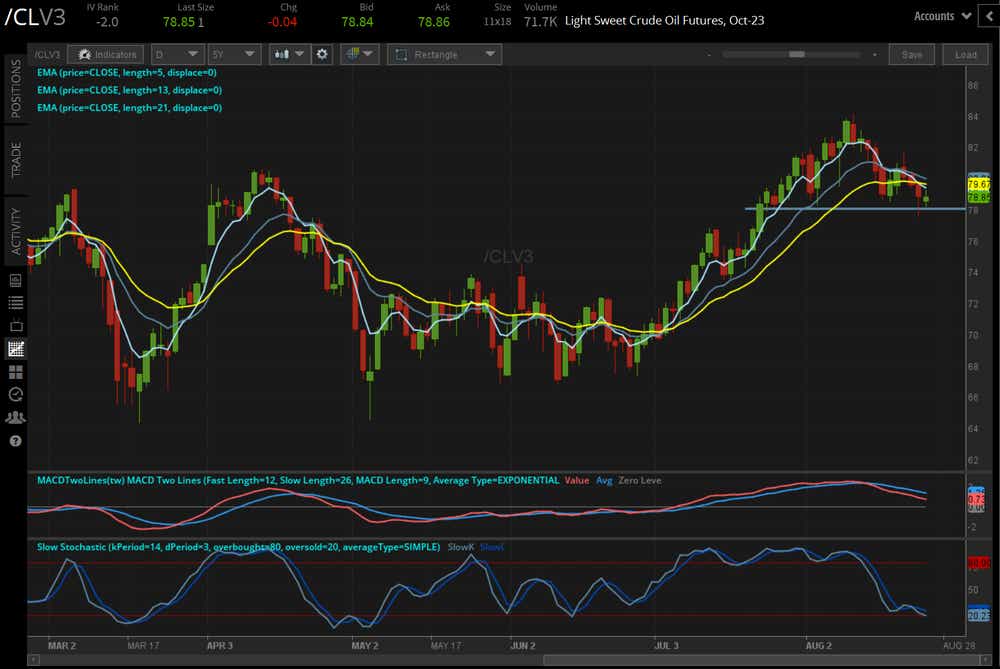Viewport: 1000px width, 669px height.
Task: Click the Last price 78.85
Action: (x=179, y=22)
